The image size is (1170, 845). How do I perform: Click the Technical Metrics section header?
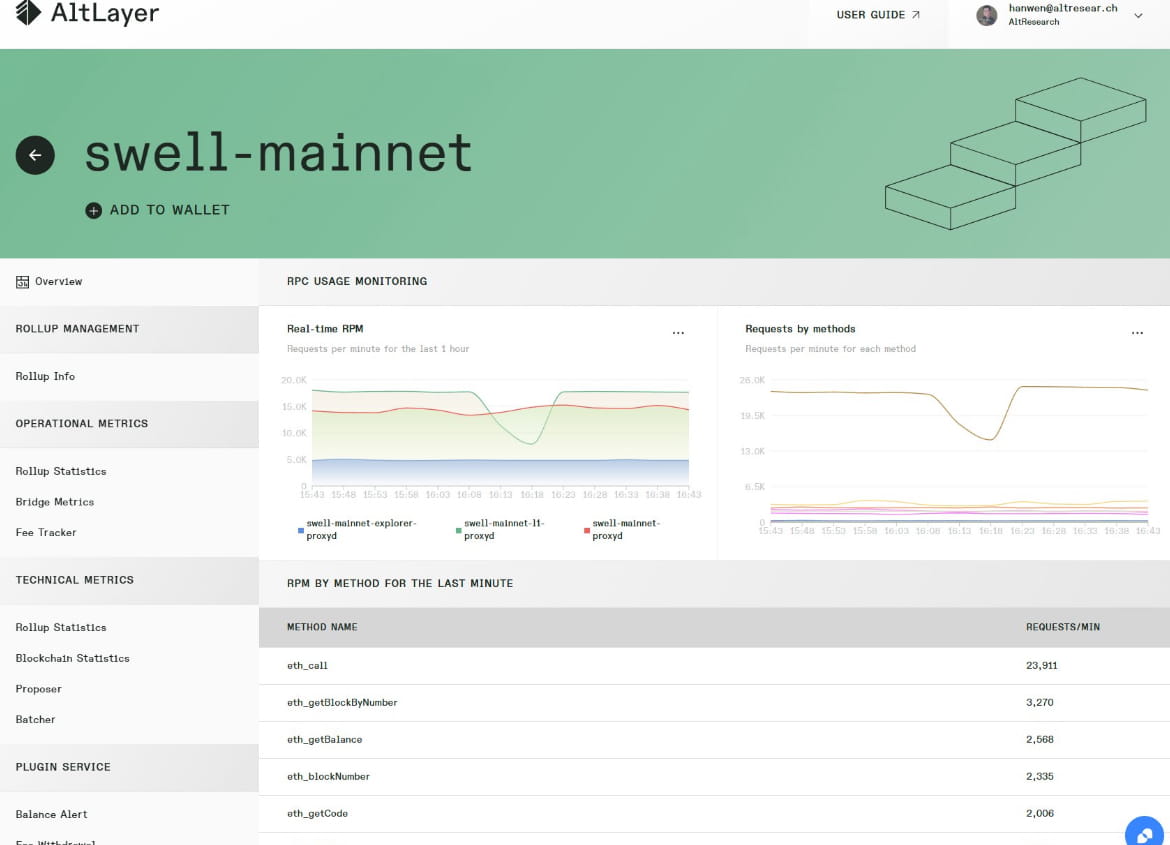[129, 580]
